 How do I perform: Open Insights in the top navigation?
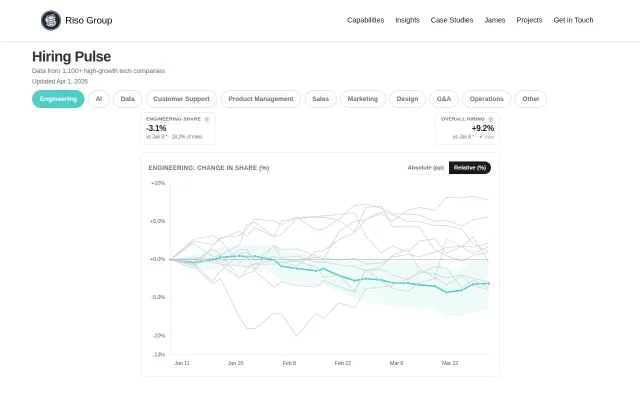[x=407, y=20]
